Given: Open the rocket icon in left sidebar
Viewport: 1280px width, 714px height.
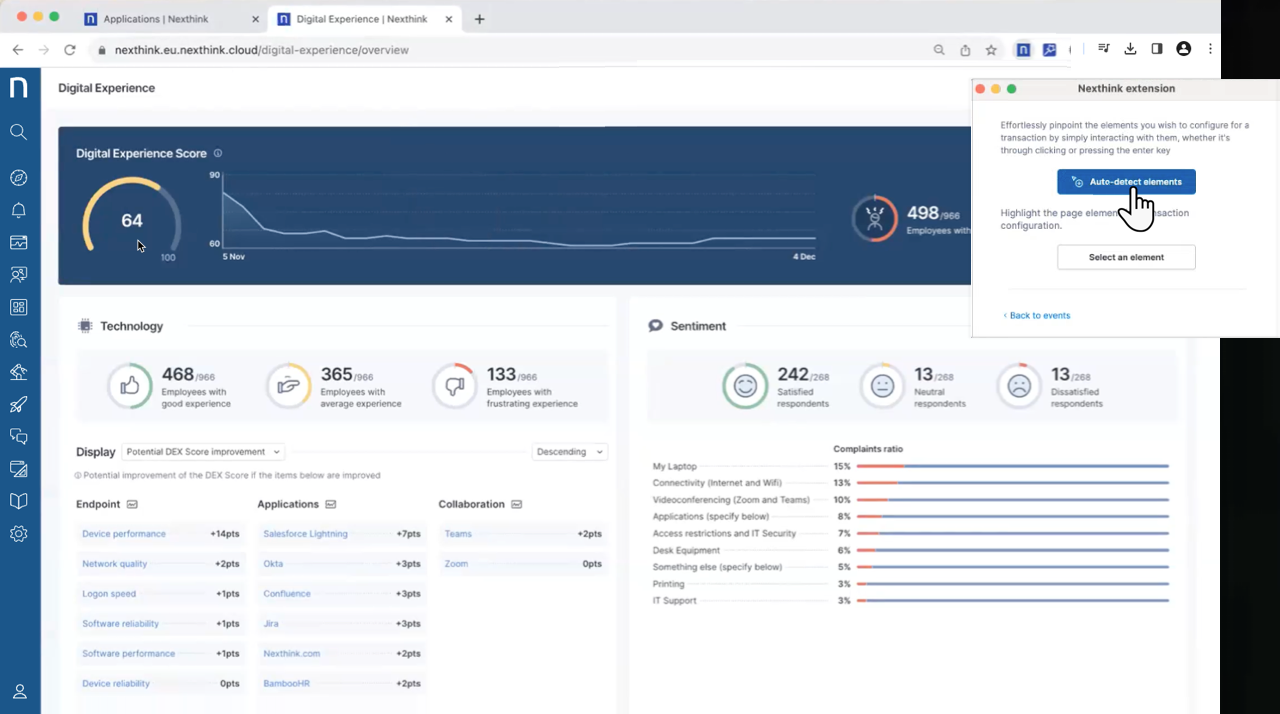Looking at the screenshot, I should (x=18, y=404).
